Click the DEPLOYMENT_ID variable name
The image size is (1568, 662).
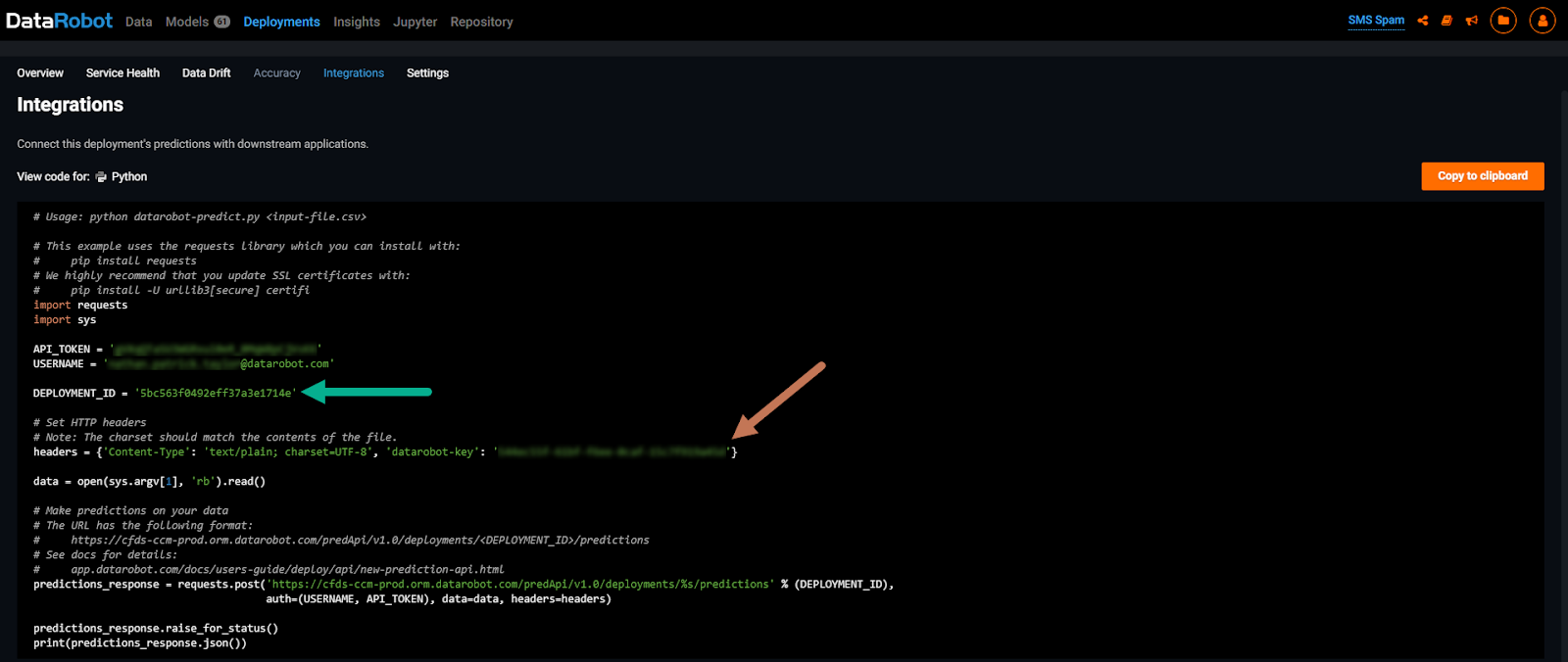coord(74,394)
